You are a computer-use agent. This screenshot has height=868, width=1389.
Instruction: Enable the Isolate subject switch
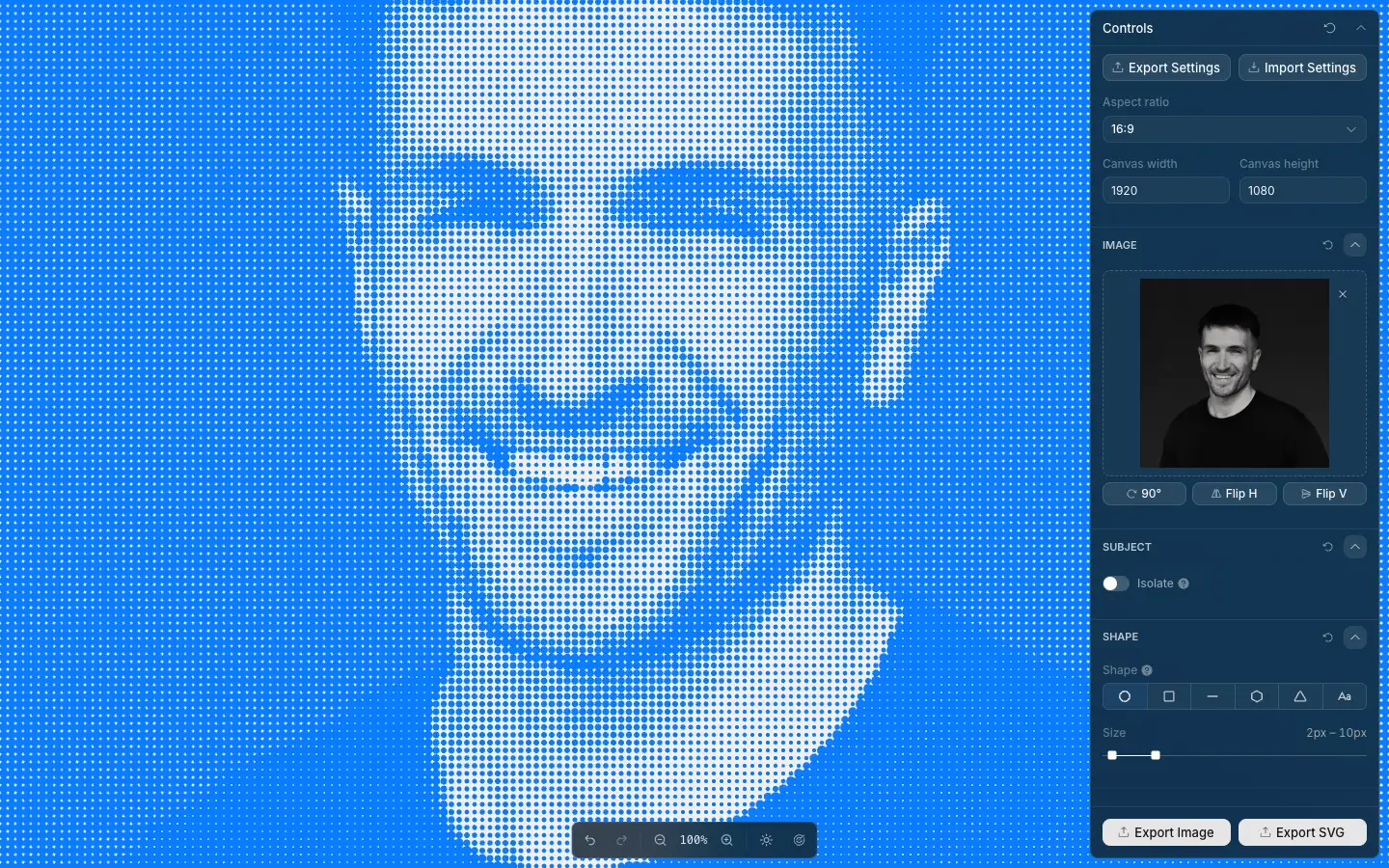click(x=1116, y=583)
